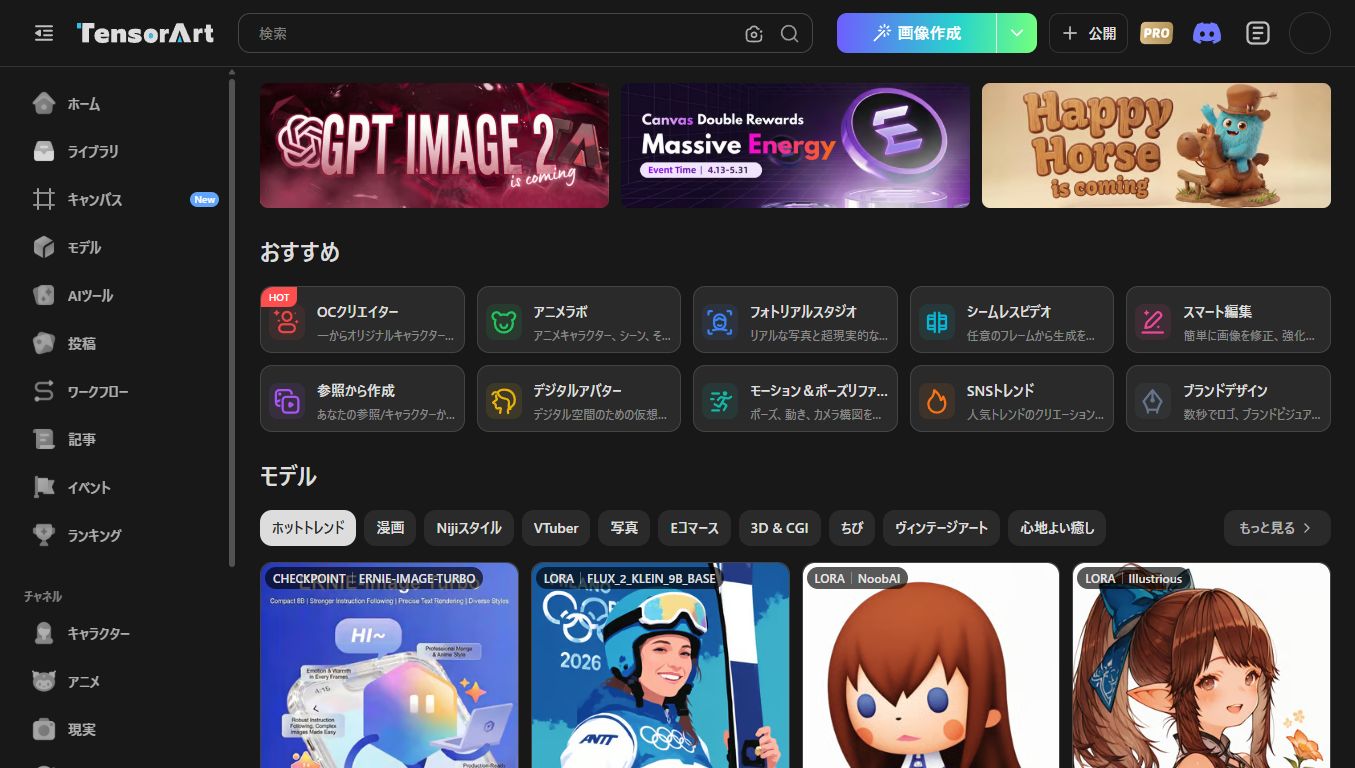This screenshot has width=1355, height=768.
Task: Go to ホーム in the sidebar
Action: click(x=125, y=104)
